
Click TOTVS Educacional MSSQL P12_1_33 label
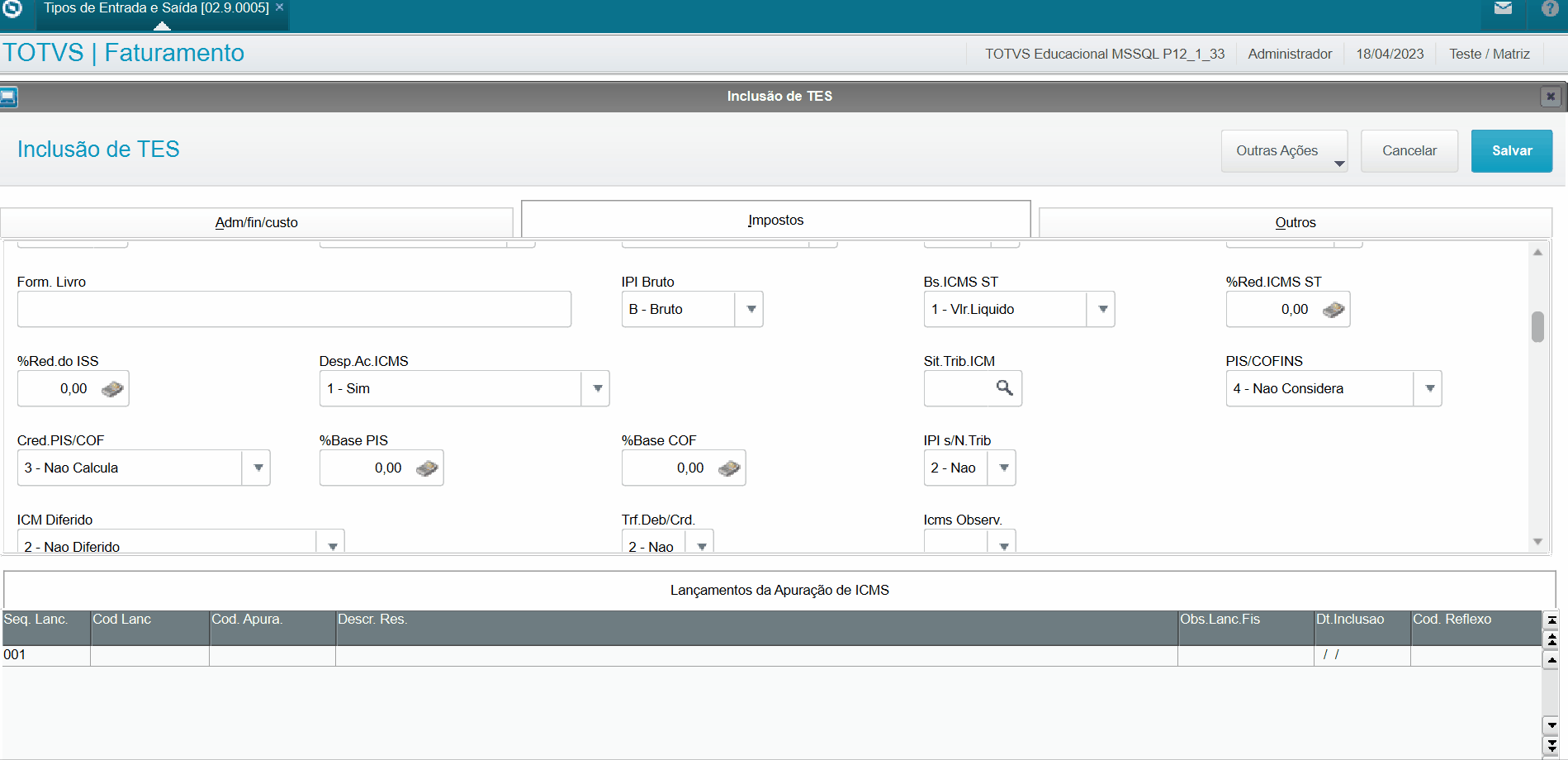click(x=1105, y=55)
